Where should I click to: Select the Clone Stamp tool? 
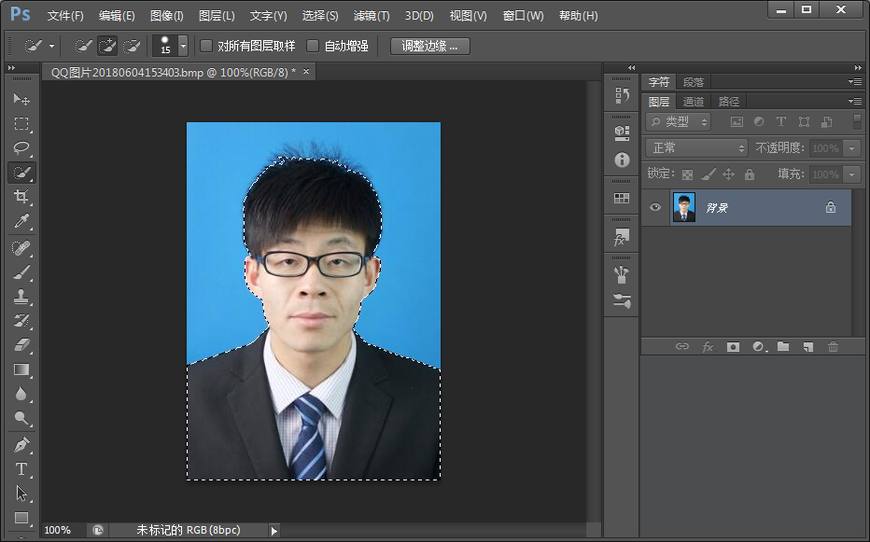point(22,297)
